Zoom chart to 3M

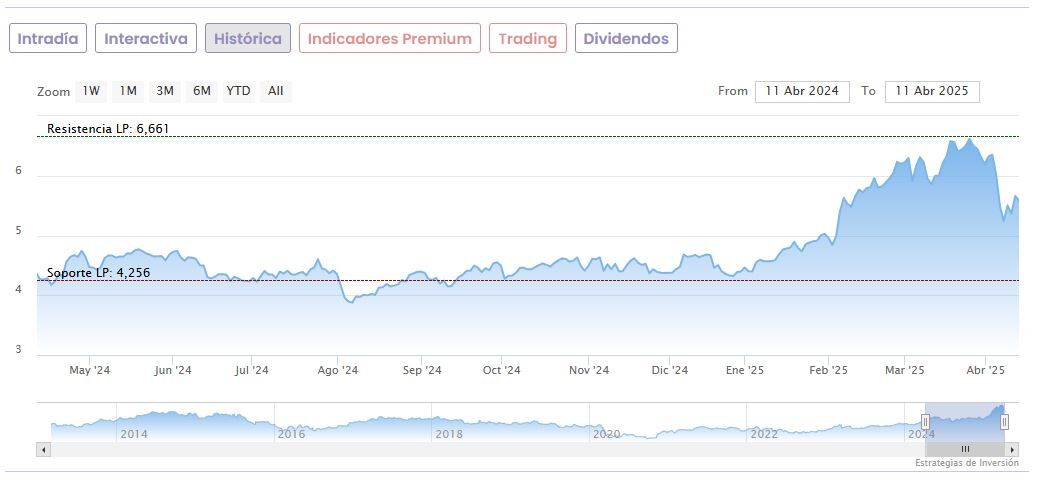165,91
